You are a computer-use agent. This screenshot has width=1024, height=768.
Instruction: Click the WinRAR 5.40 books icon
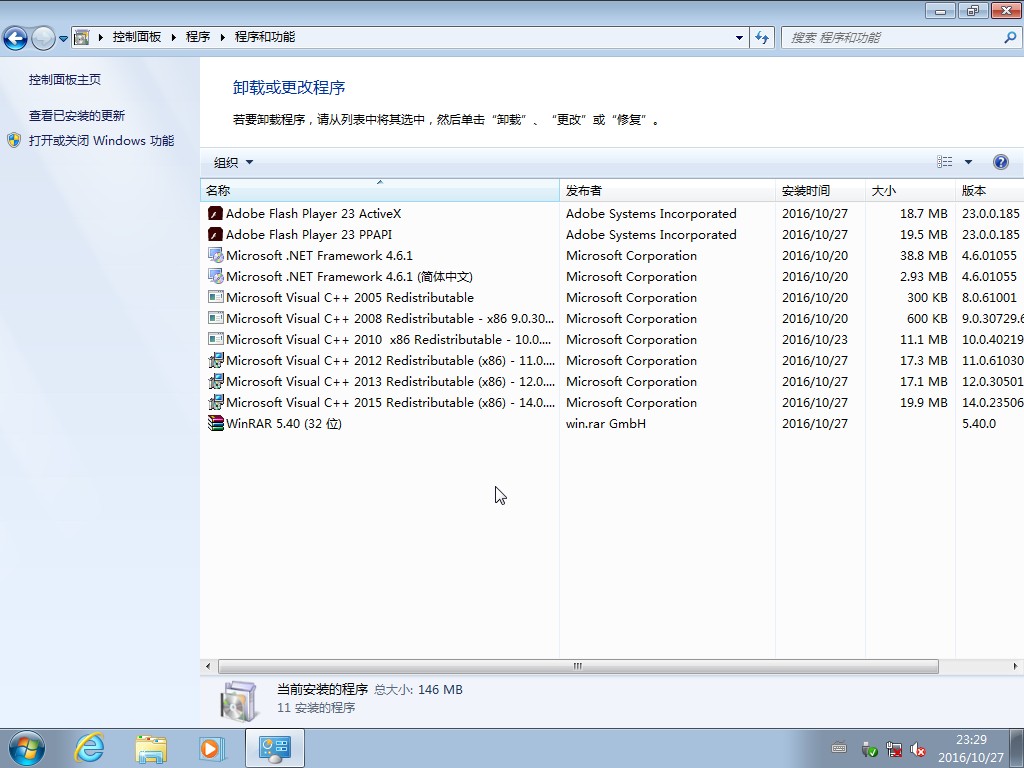(x=216, y=423)
